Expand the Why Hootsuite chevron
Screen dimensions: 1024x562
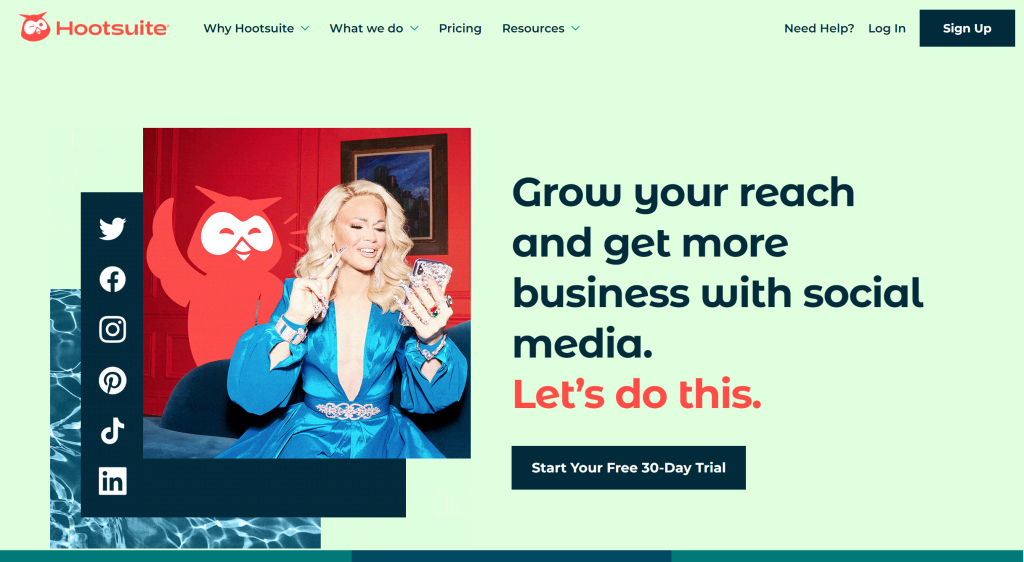click(x=305, y=29)
